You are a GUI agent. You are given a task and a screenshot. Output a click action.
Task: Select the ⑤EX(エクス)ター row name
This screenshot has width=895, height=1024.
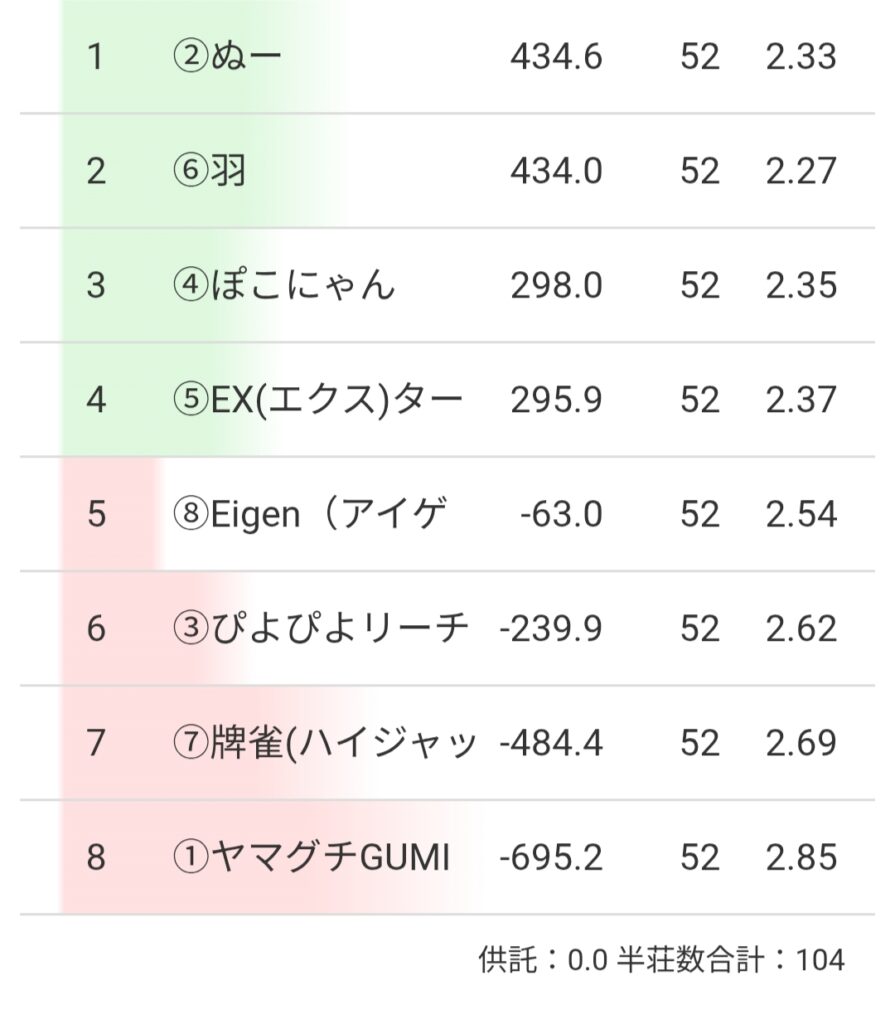click(x=318, y=400)
